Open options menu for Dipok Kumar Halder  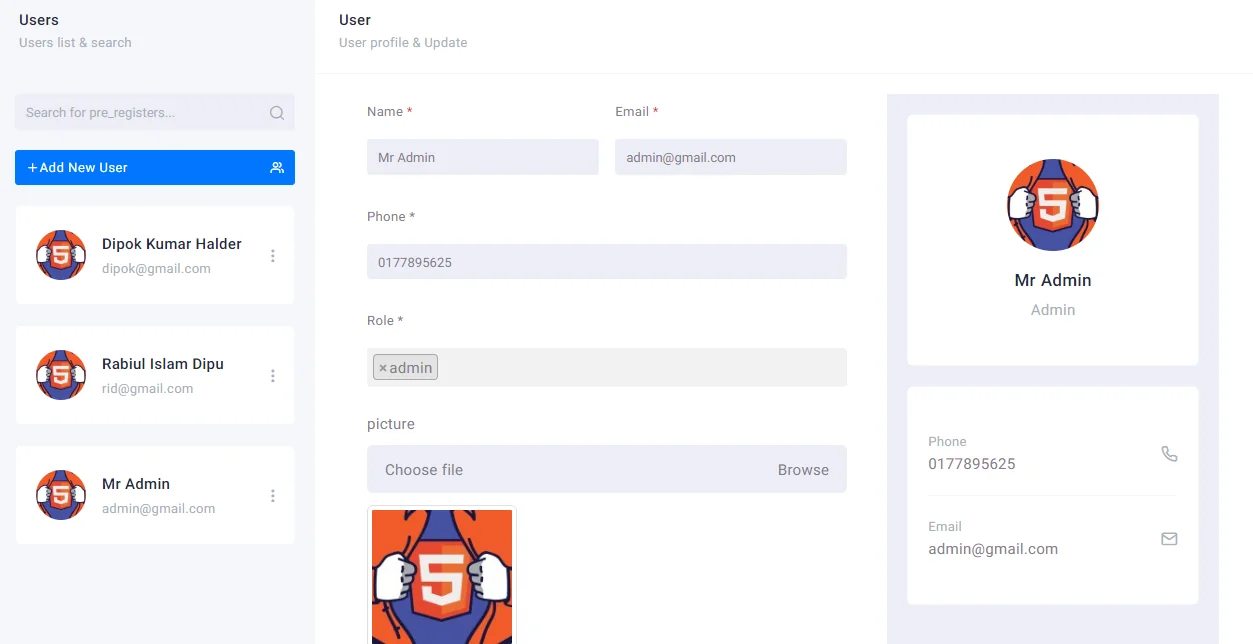tap(273, 256)
